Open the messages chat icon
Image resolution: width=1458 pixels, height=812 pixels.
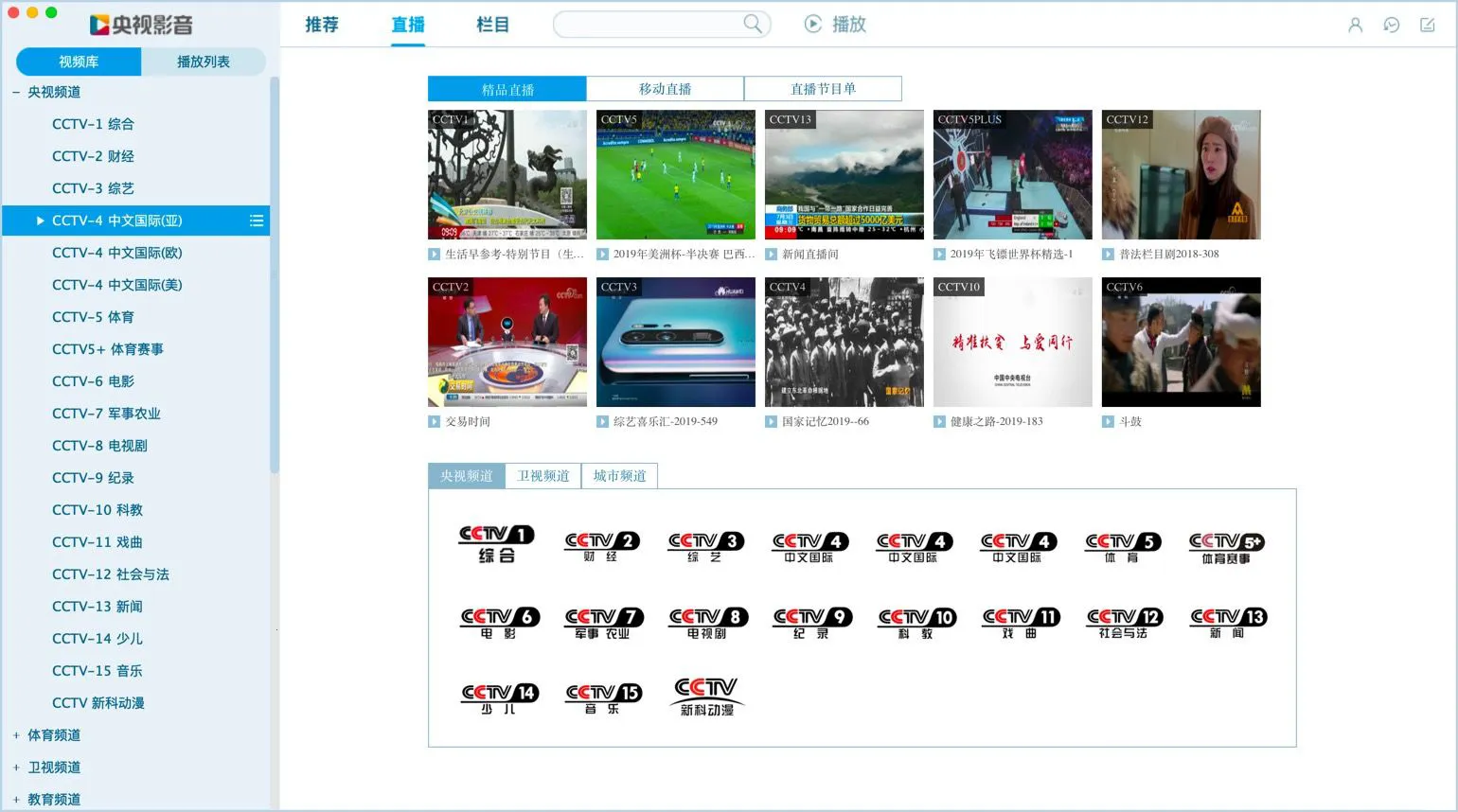1391,26
